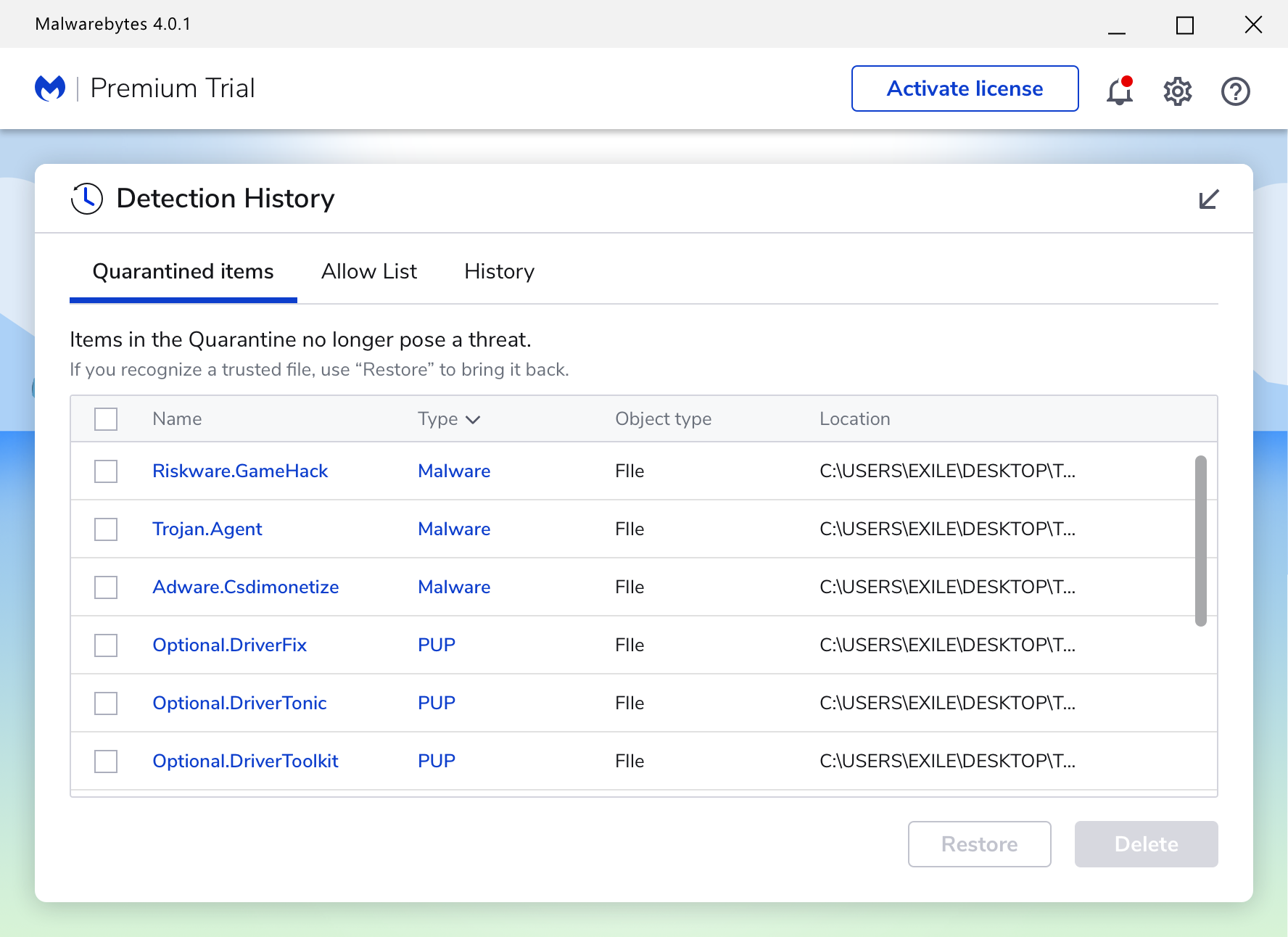Click the Location column header
Screen dimensions: 1288x937
tap(855, 419)
